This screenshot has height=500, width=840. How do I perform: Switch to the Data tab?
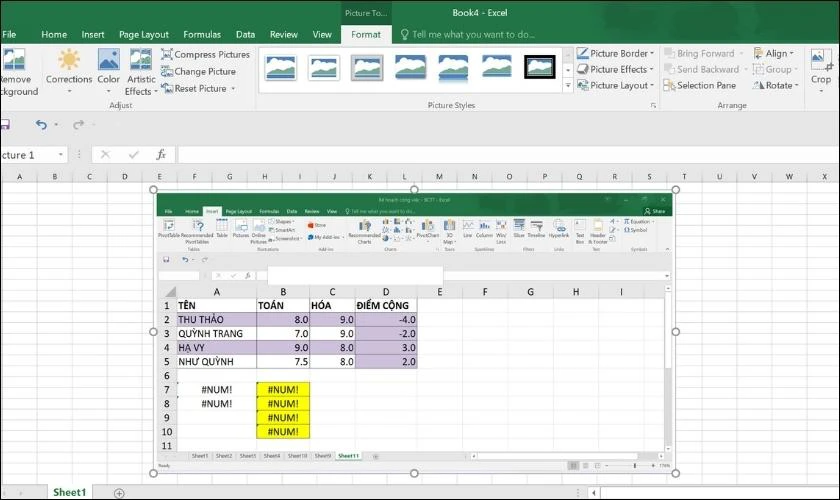point(245,34)
